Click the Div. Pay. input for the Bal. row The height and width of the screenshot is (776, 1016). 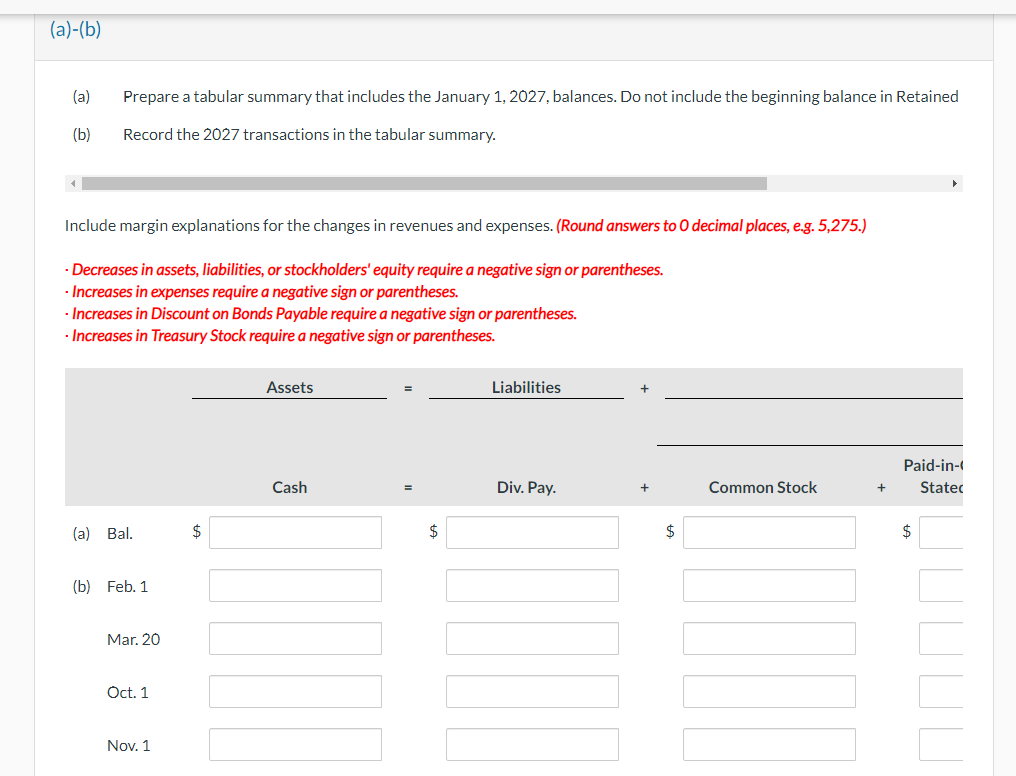[x=532, y=532]
